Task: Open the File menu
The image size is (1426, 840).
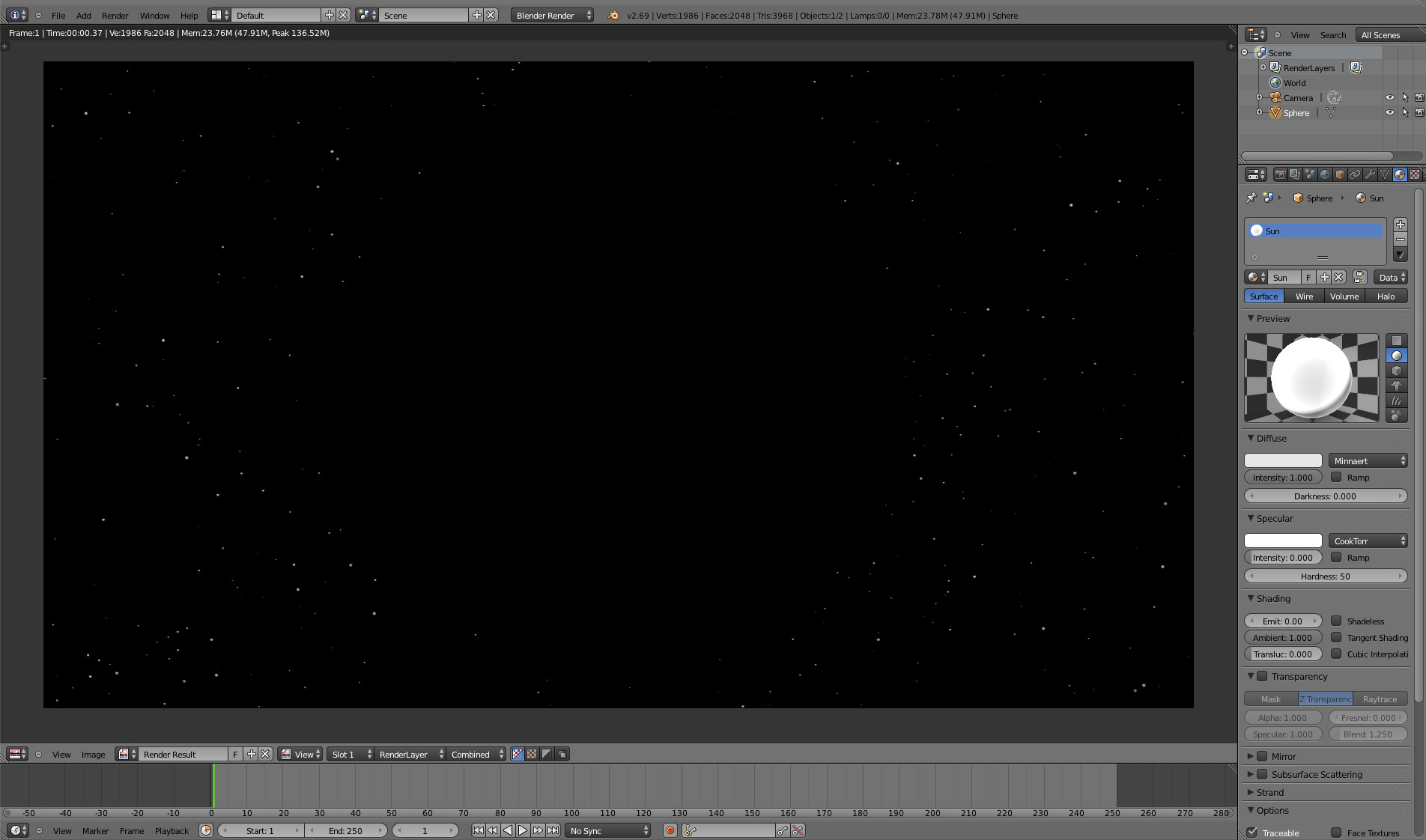Action: [x=58, y=15]
